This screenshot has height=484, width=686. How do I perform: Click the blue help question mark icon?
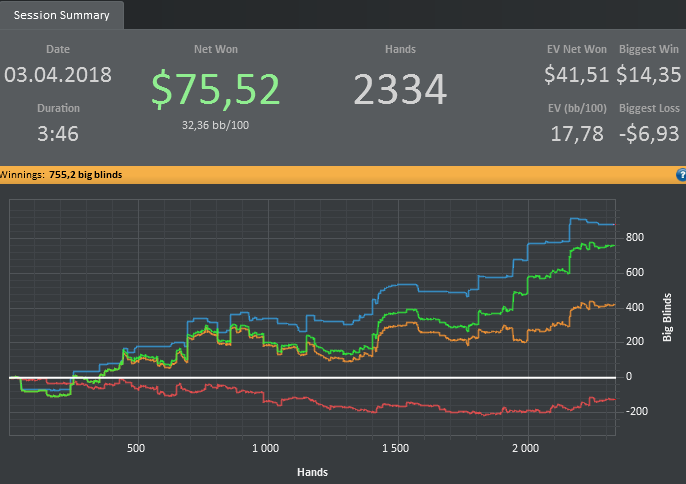coord(681,175)
